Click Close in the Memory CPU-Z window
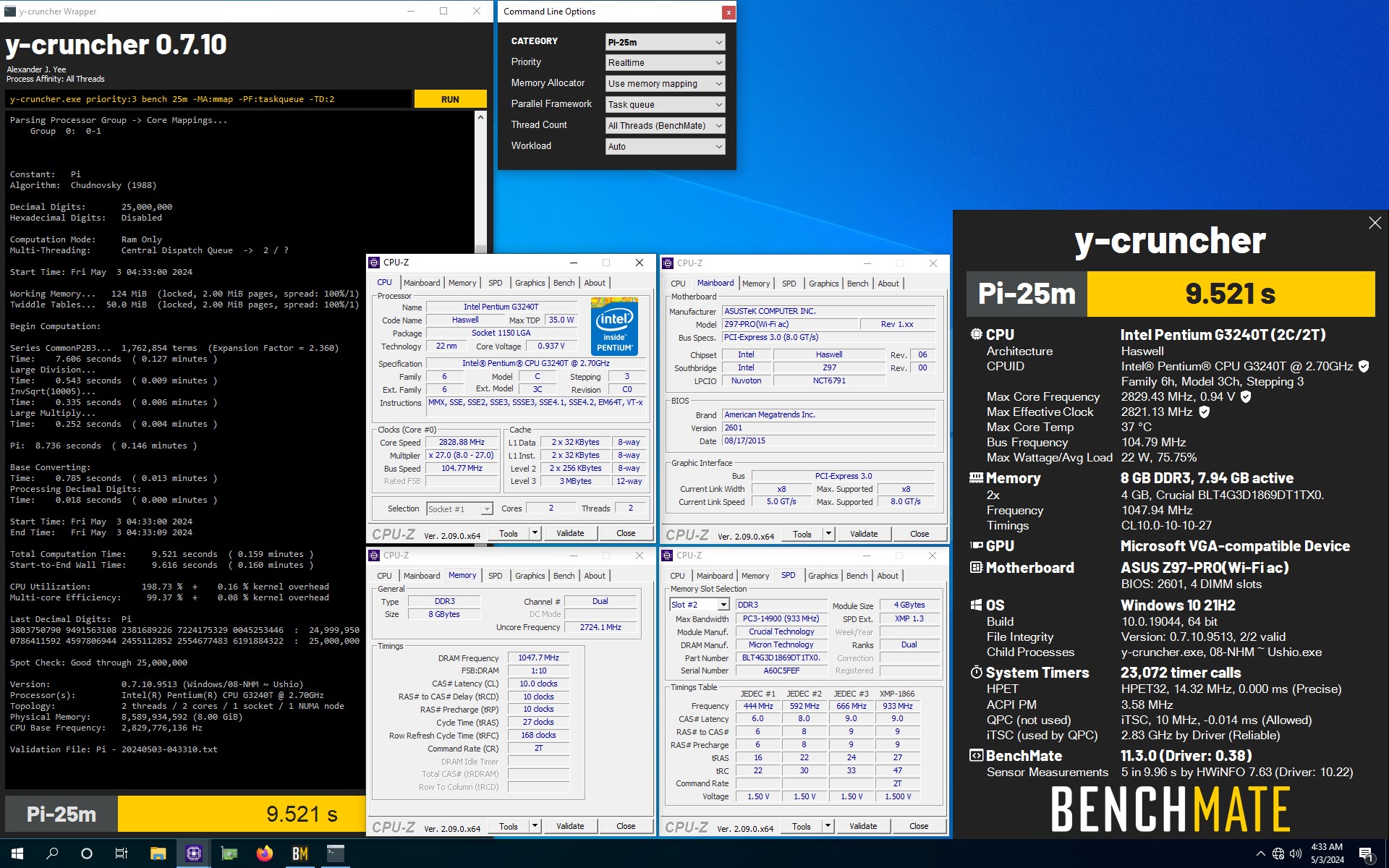 (626, 826)
